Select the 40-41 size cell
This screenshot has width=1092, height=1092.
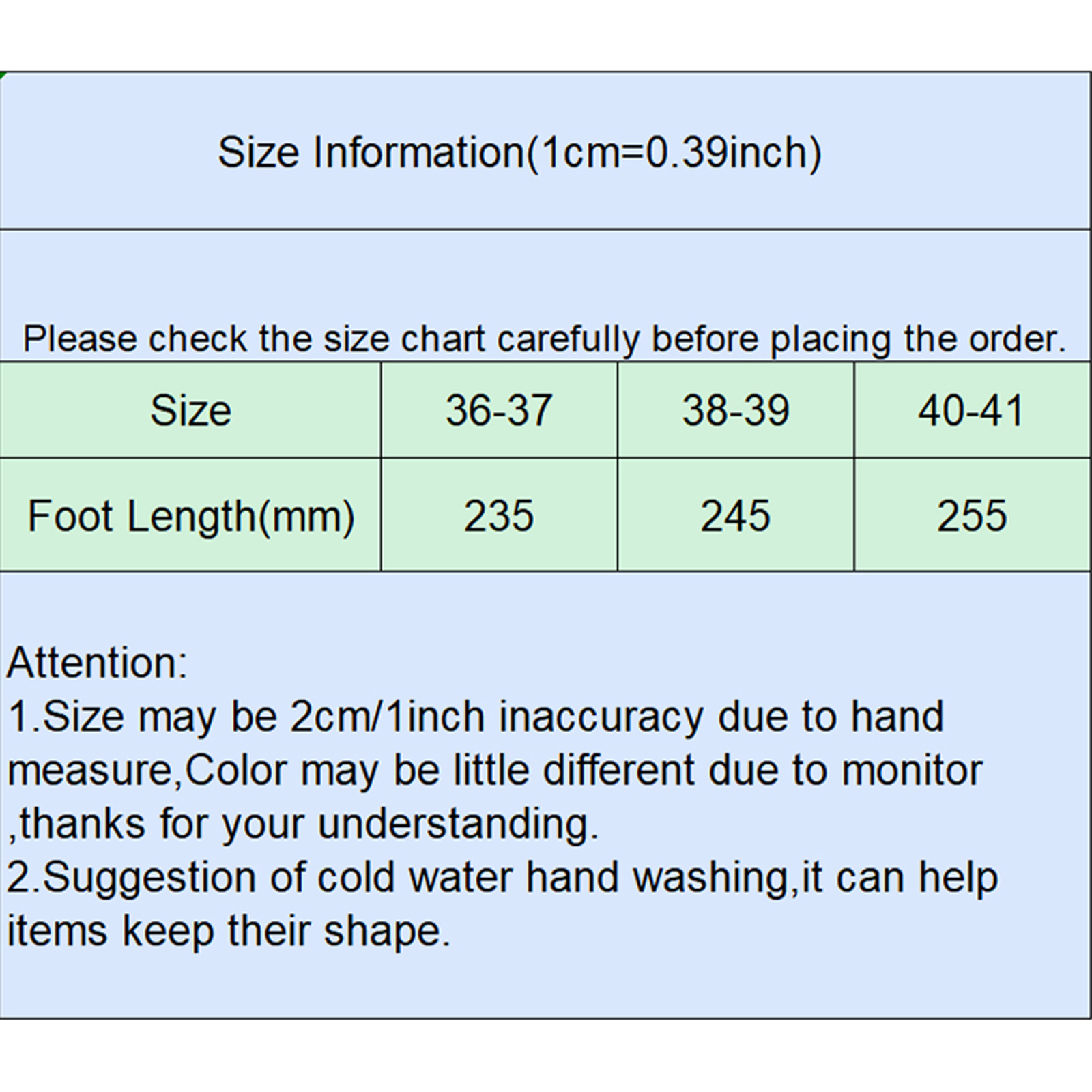click(971, 410)
